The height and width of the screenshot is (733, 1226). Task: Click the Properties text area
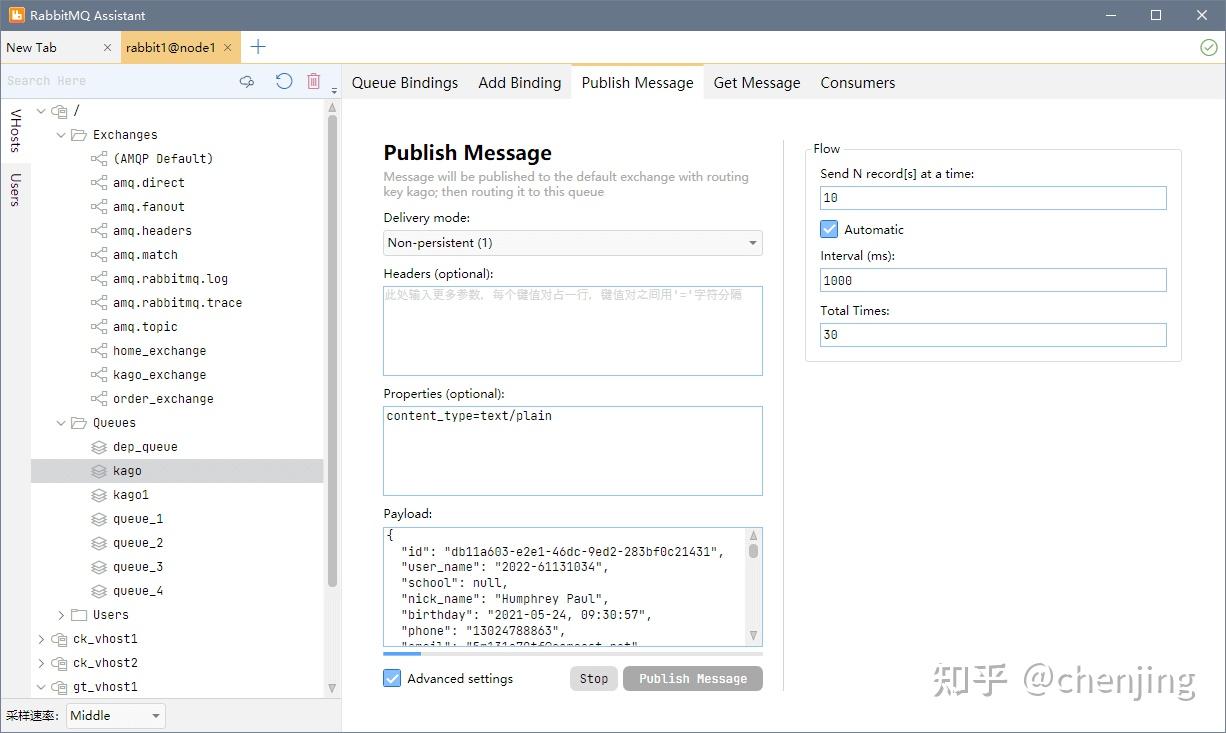point(573,451)
